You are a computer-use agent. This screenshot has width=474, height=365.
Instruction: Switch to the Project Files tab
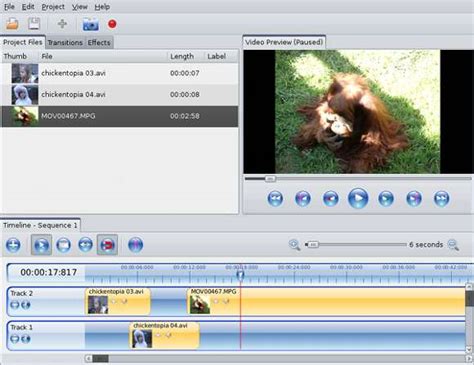tap(23, 42)
